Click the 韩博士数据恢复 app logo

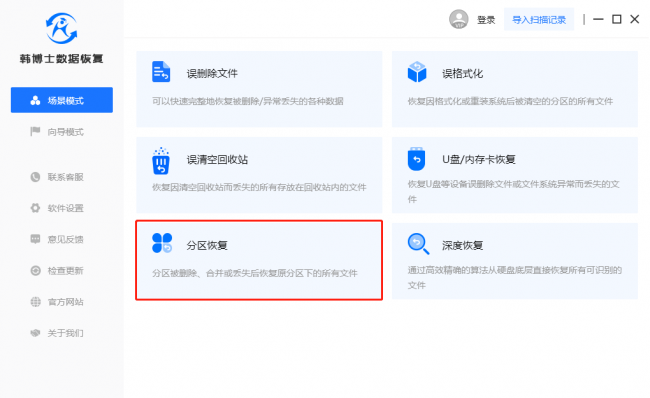[x=61, y=28]
